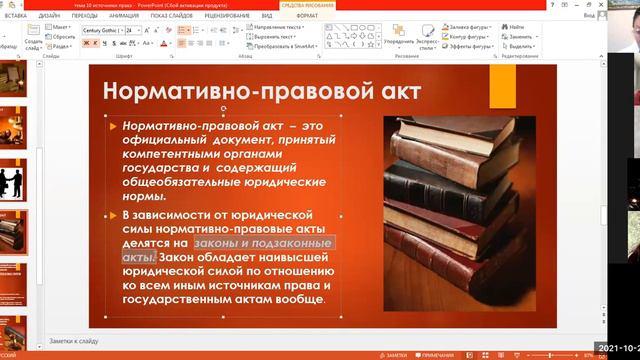Select the rectangle shape in shapes gallery

(354, 28)
